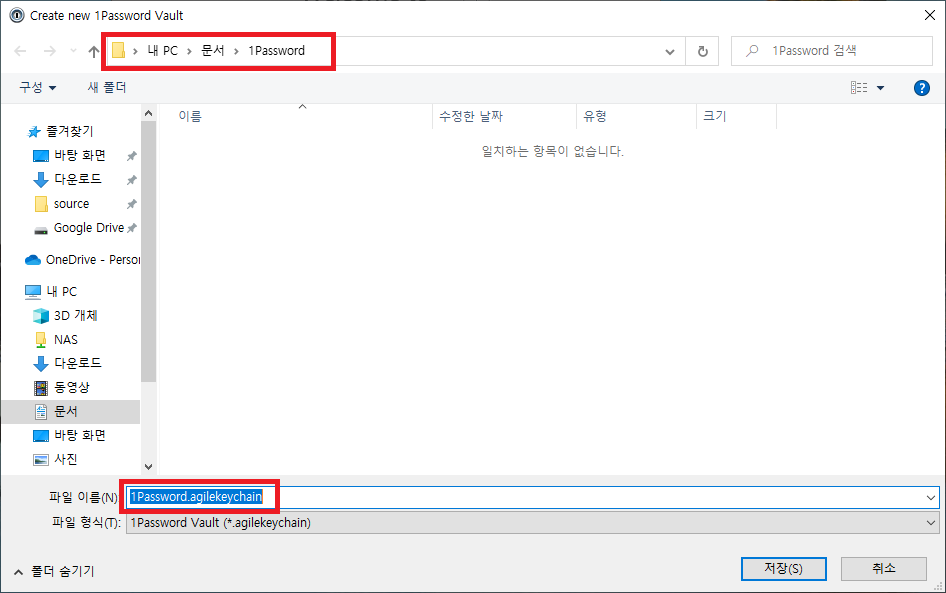Viewport: 946px width, 593px height.
Task: Refresh the 1Password folder view
Action: [702, 51]
